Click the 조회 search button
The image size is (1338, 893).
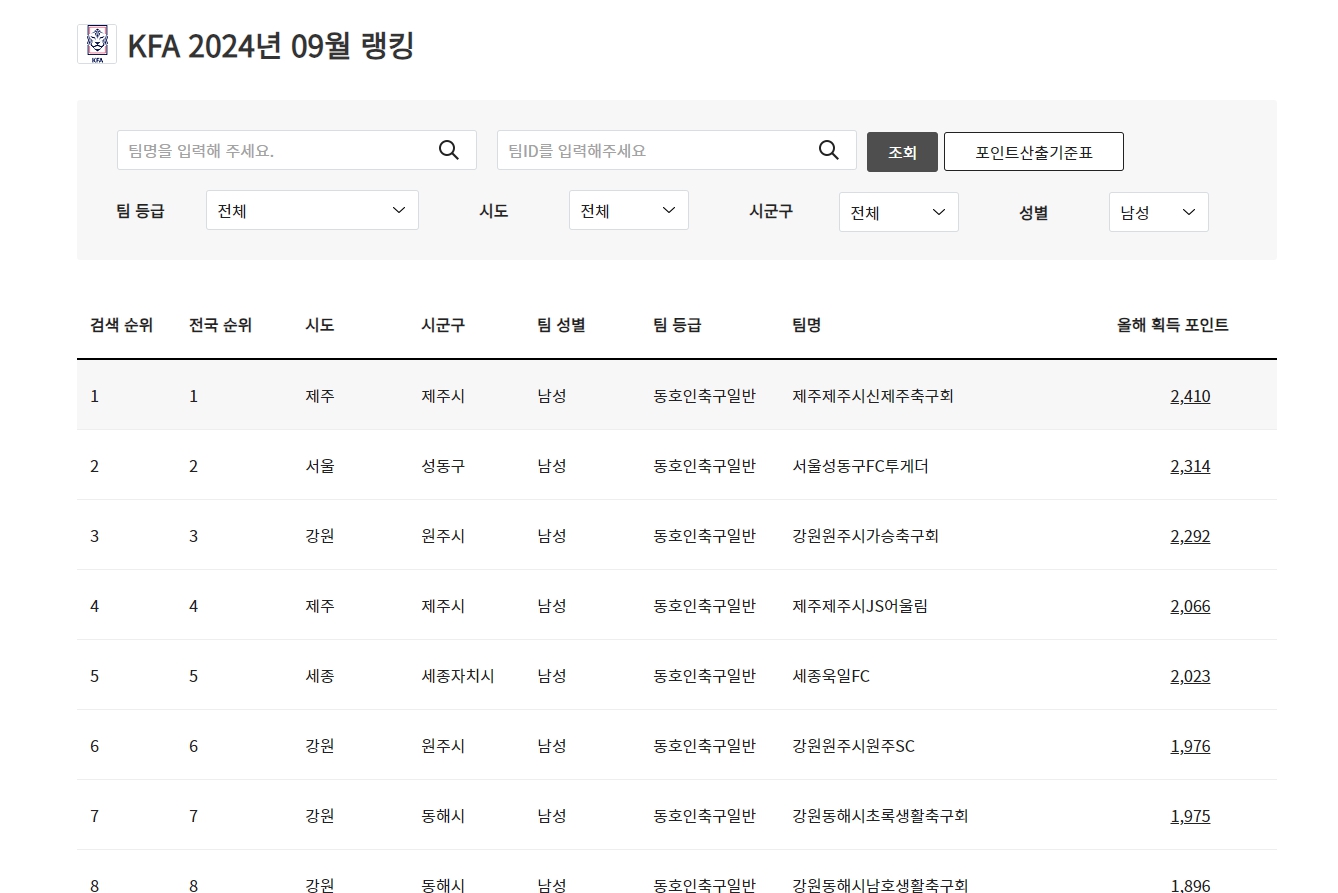click(x=902, y=152)
